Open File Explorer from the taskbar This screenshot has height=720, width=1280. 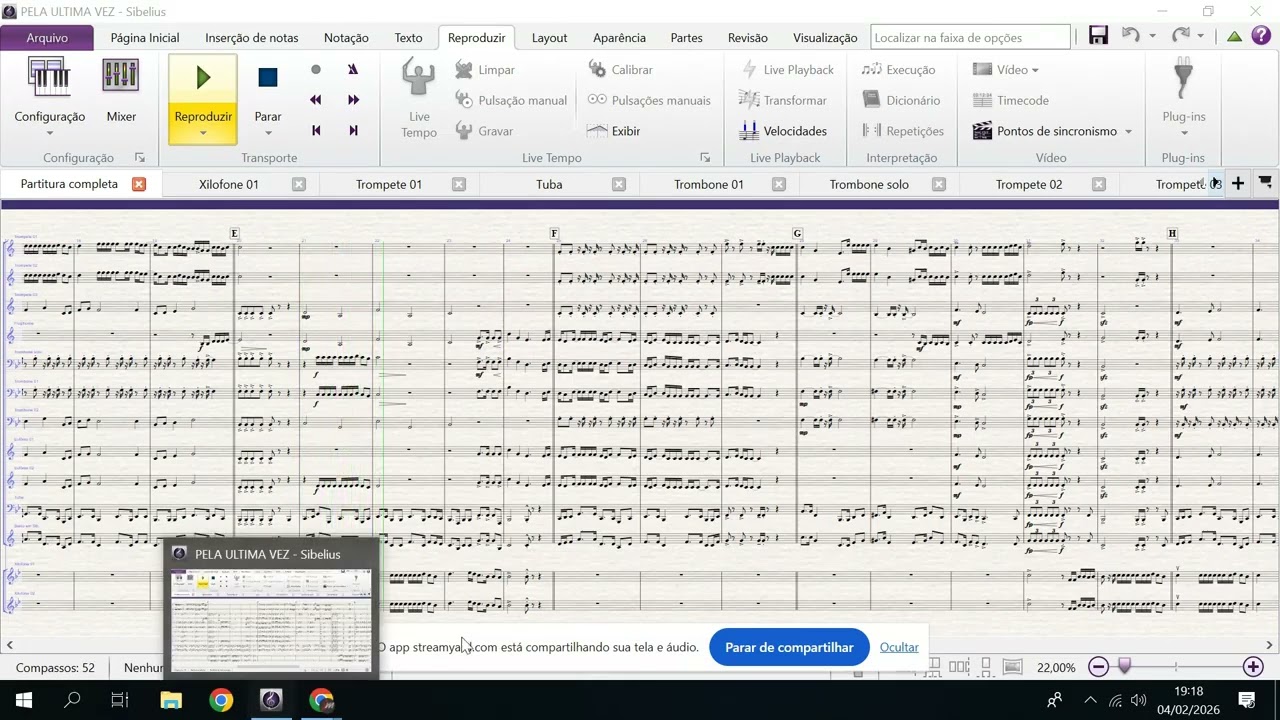point(171,700)
